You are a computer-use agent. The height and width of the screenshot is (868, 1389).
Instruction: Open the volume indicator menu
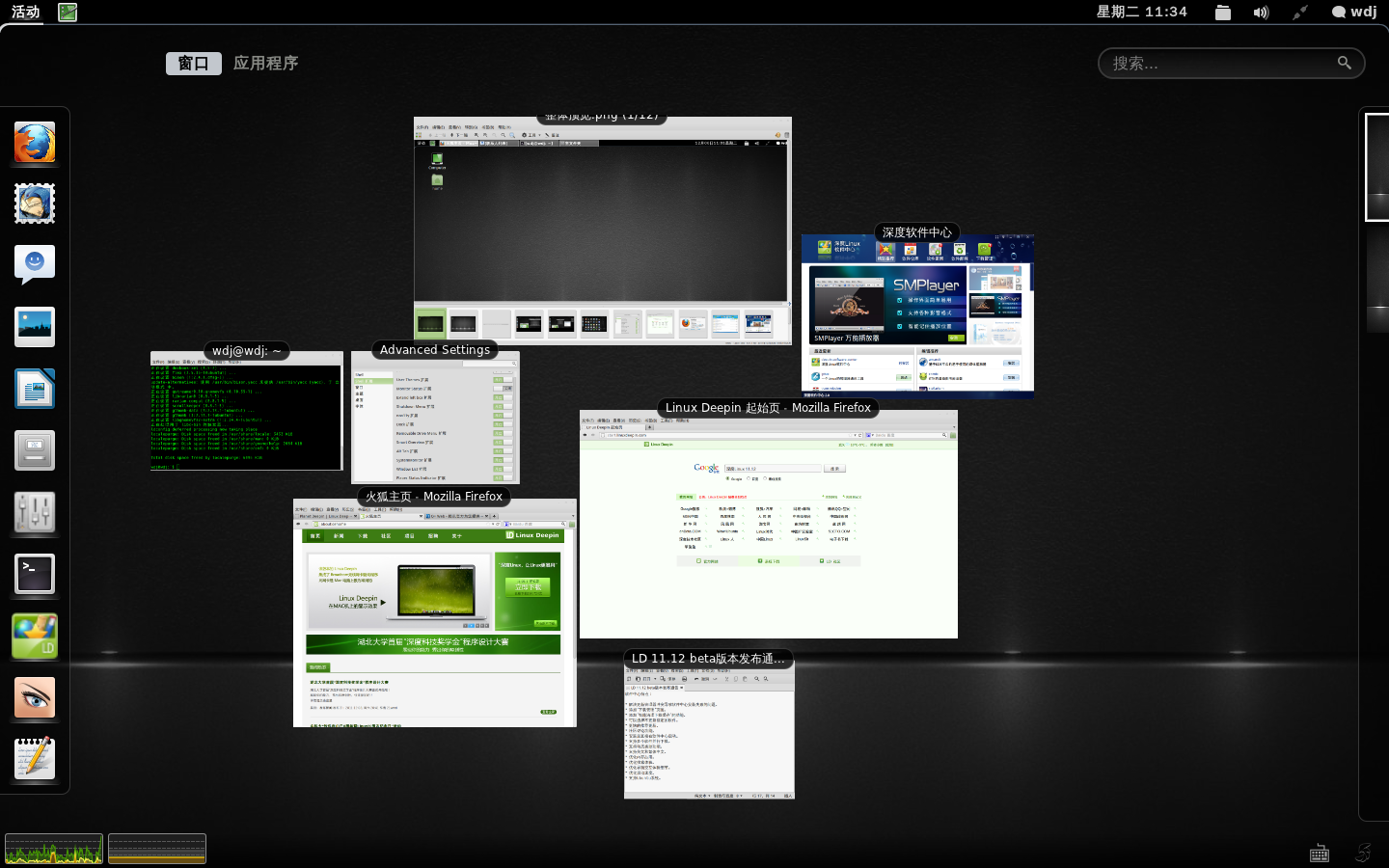pyautogui.click(x=1261, y=13)
